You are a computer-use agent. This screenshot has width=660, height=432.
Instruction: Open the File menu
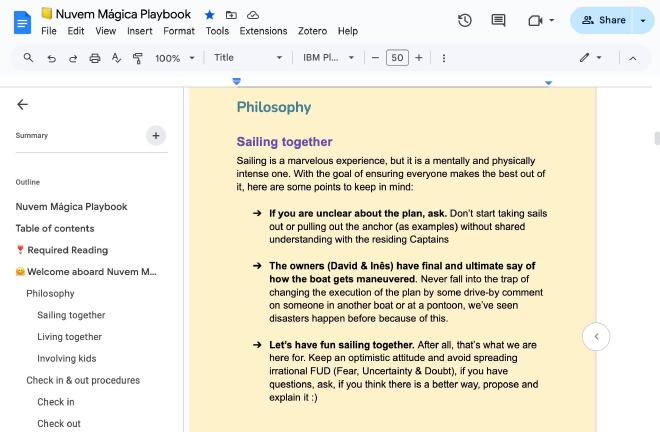tap(49, 31)
